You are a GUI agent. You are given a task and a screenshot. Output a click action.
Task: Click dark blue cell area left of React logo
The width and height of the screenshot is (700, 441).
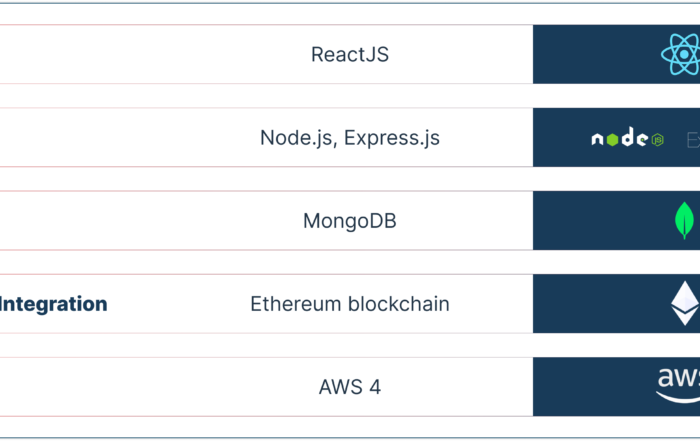[x=596, y=54]
